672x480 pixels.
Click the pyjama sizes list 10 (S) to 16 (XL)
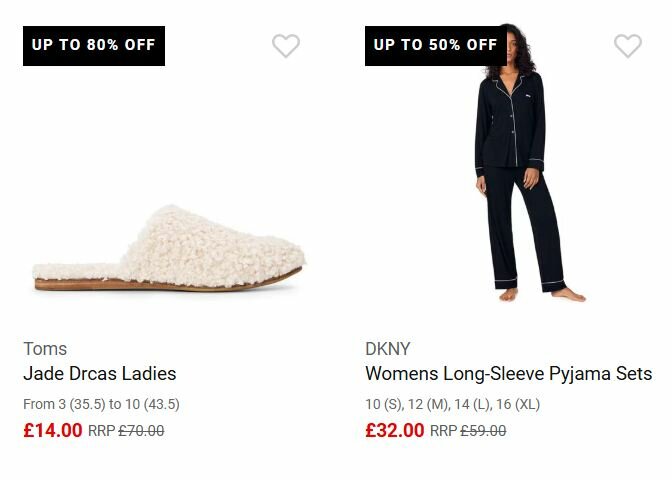(454, 404)
